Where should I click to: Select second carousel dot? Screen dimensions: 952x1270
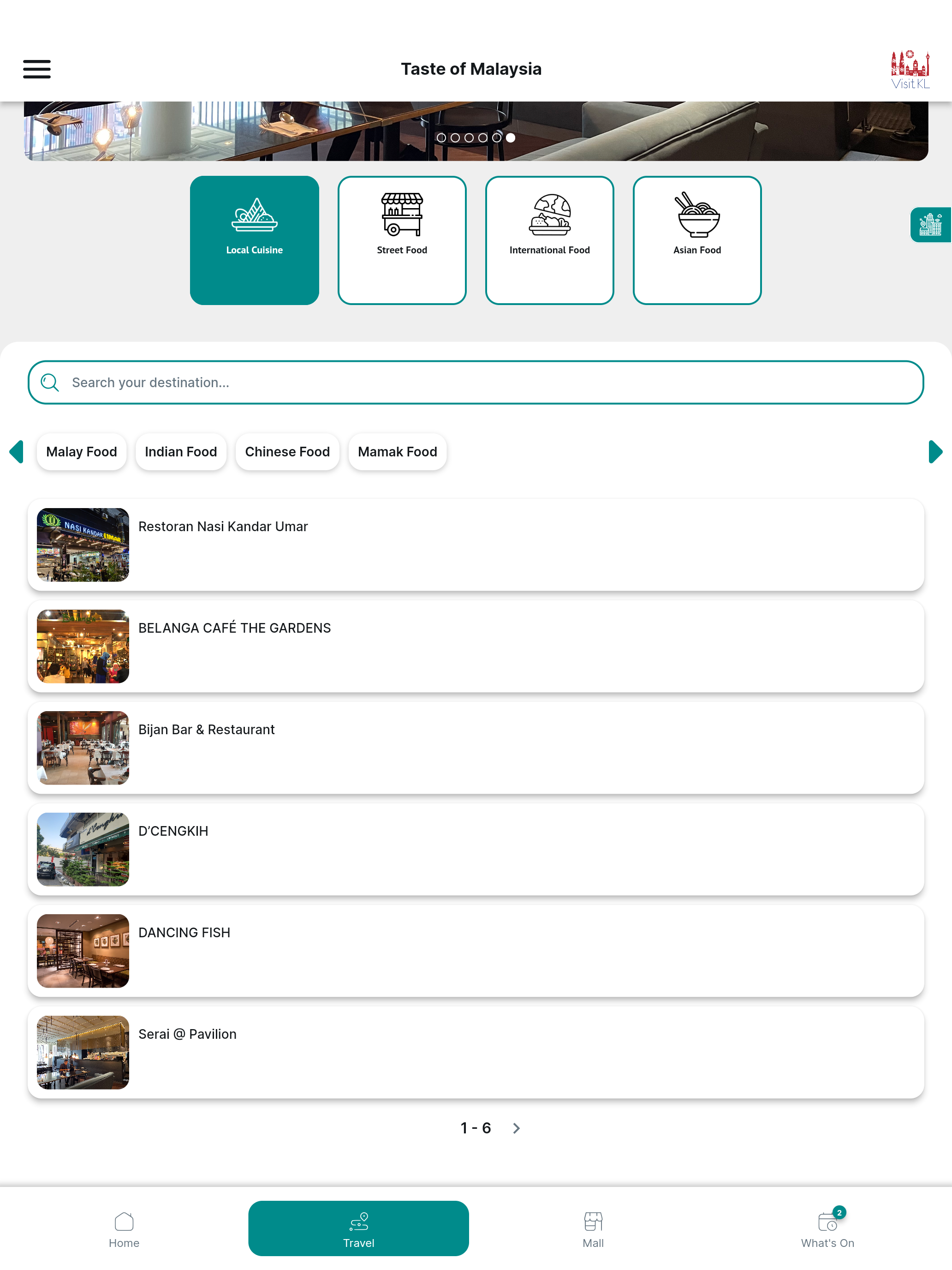pos(455,138)
